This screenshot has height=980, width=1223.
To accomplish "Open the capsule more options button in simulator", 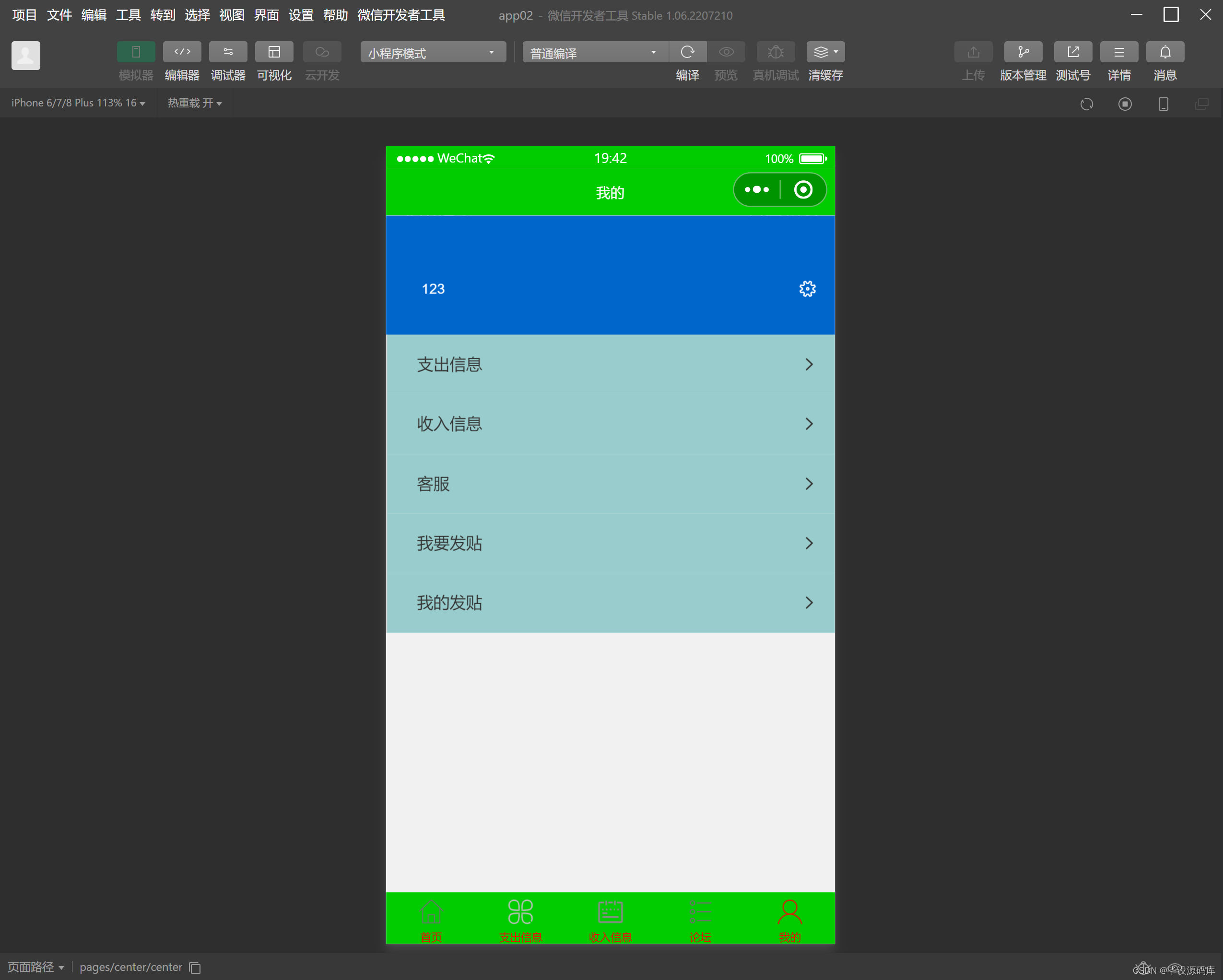I will [757, 189].
